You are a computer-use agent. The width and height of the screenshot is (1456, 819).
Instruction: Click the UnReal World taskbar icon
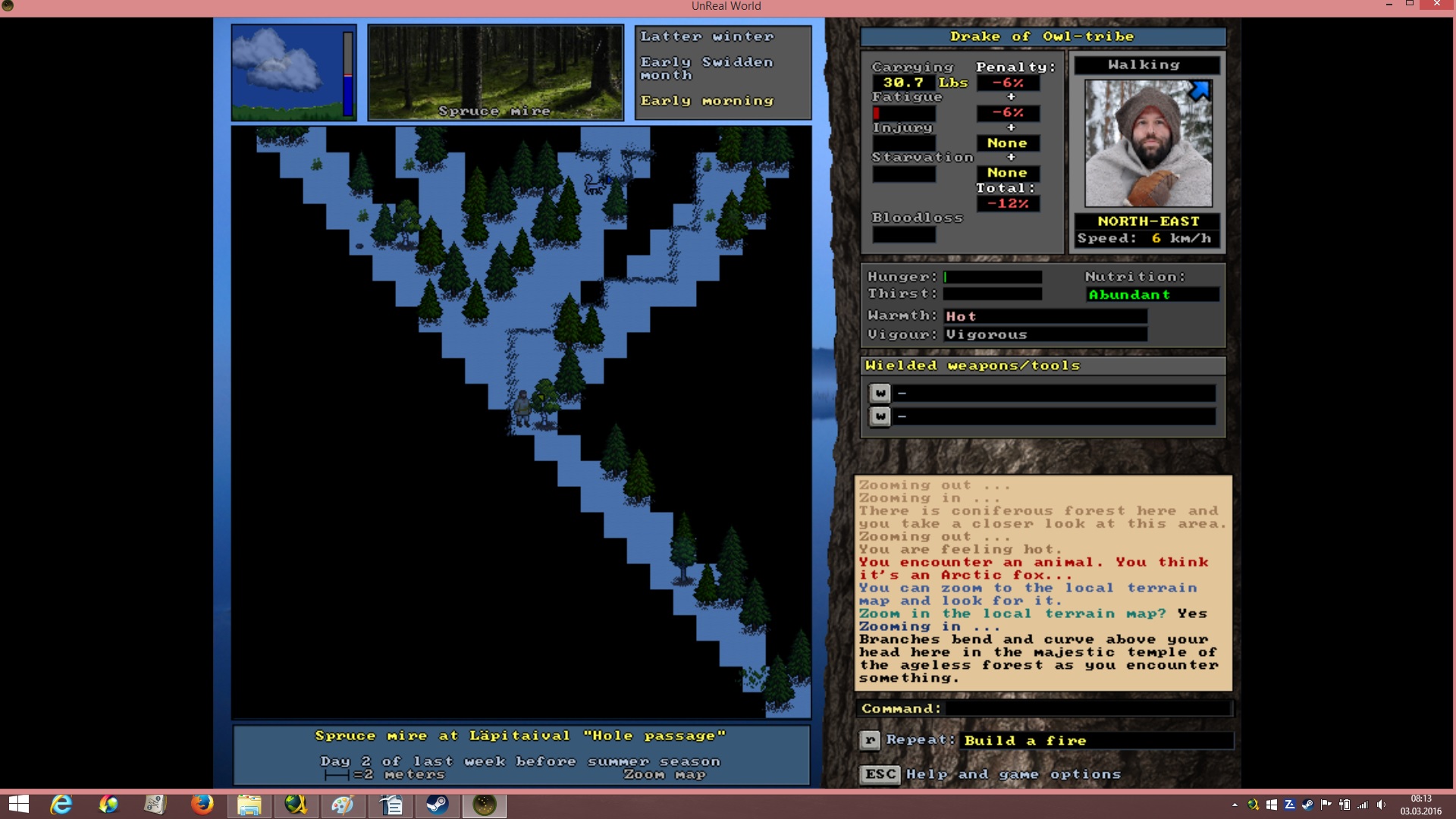pyautogui.click(x=484, y=804)
